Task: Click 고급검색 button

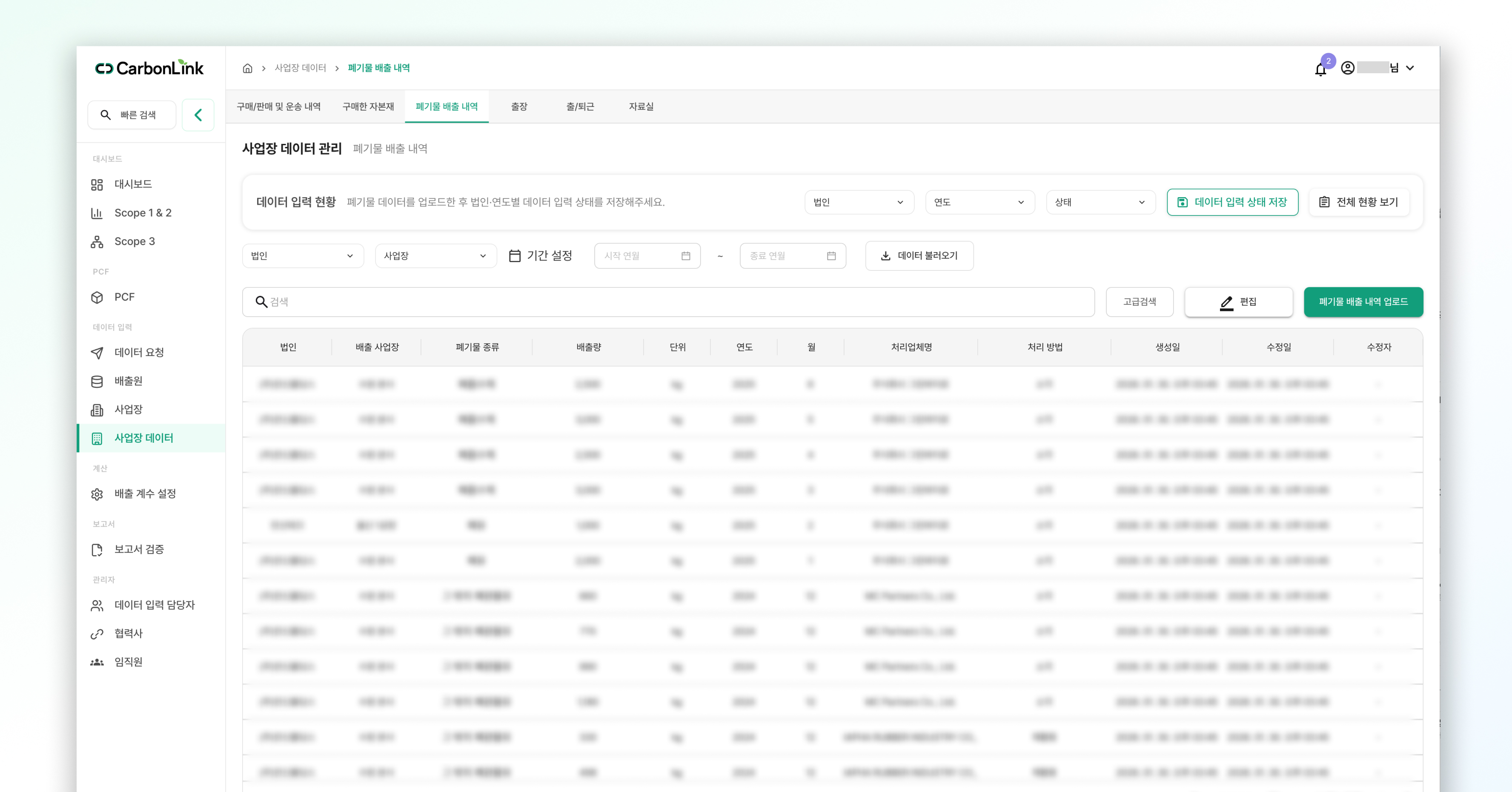Action: (x=1140, y=302)
